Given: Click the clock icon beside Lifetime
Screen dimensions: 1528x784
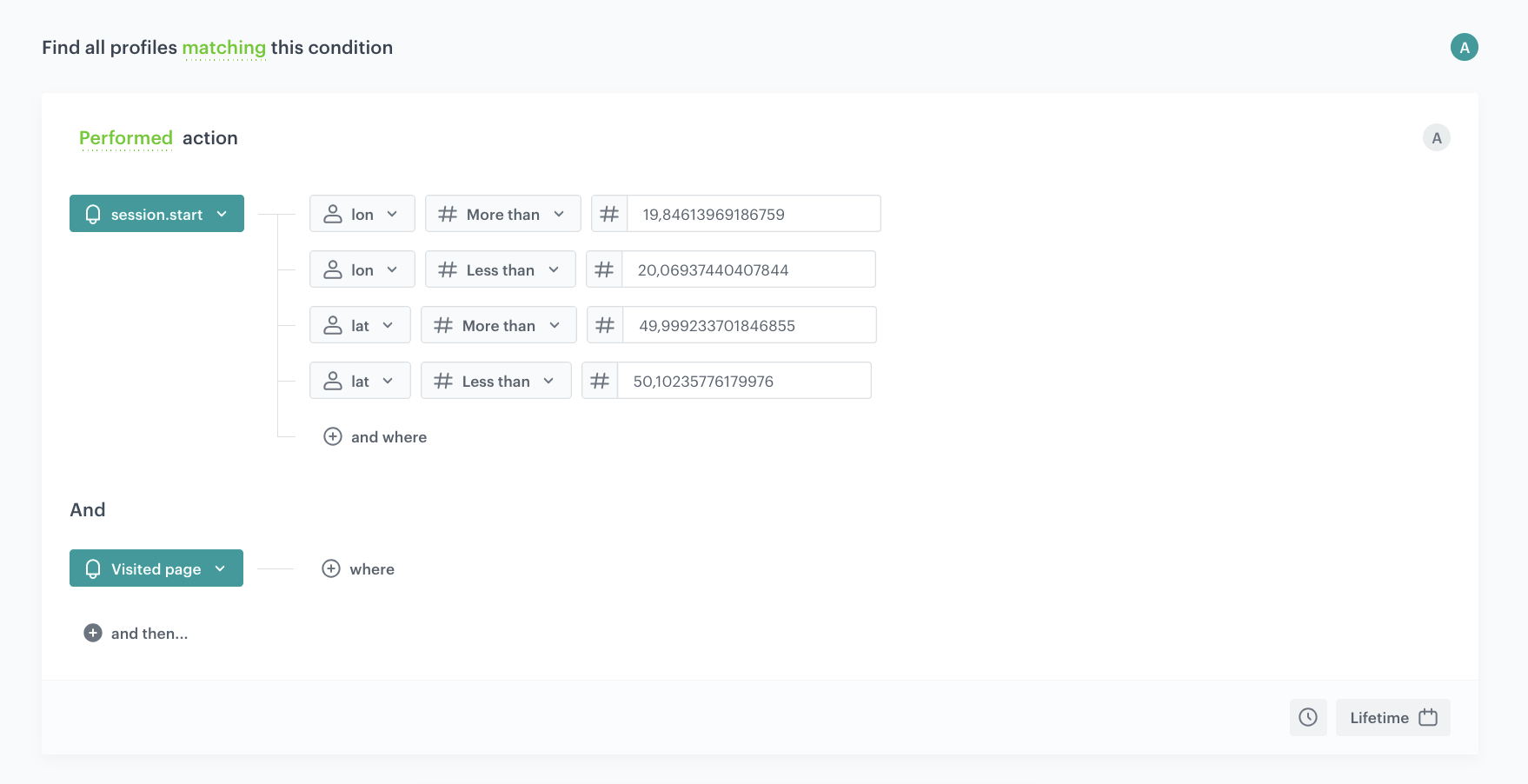Looking at the screenshot, I should pos(1307,717).
